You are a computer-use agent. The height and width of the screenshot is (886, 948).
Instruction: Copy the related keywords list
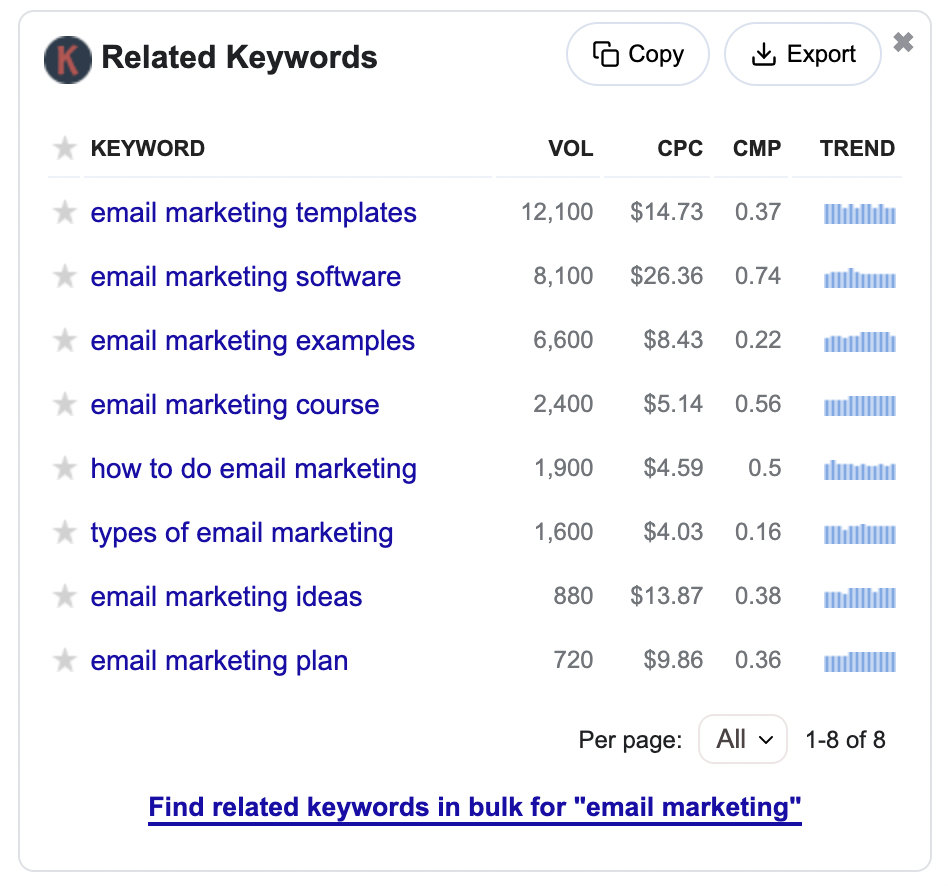coord(638,54)
